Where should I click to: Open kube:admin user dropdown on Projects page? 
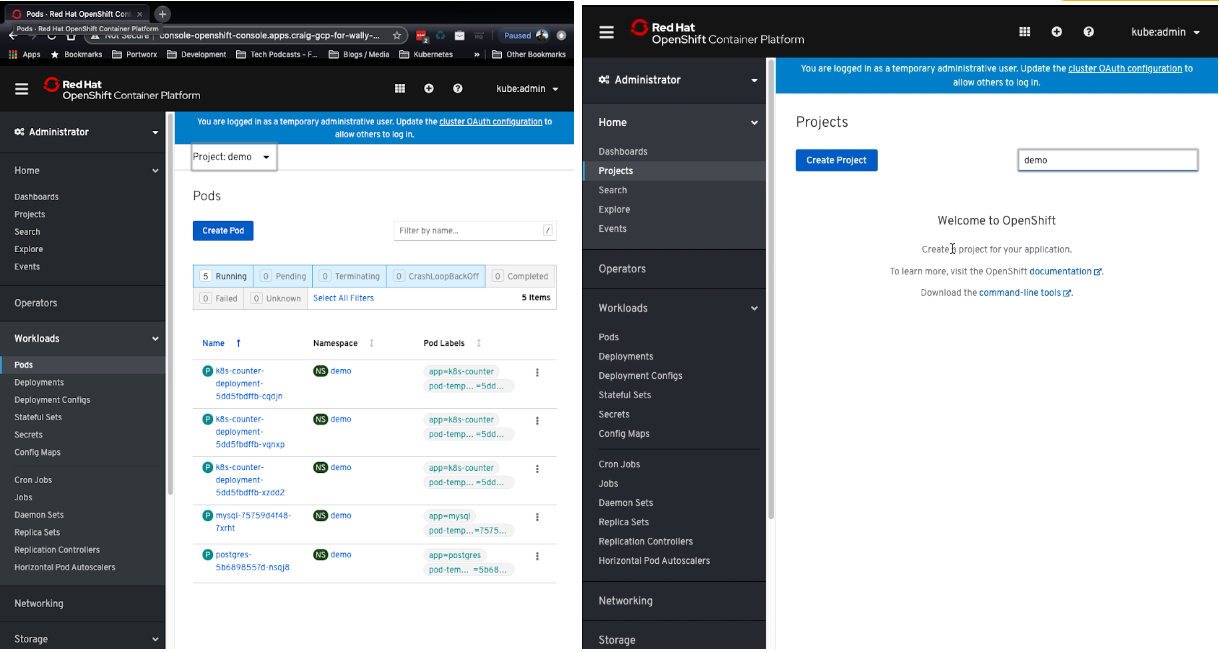click(1165, 32)
